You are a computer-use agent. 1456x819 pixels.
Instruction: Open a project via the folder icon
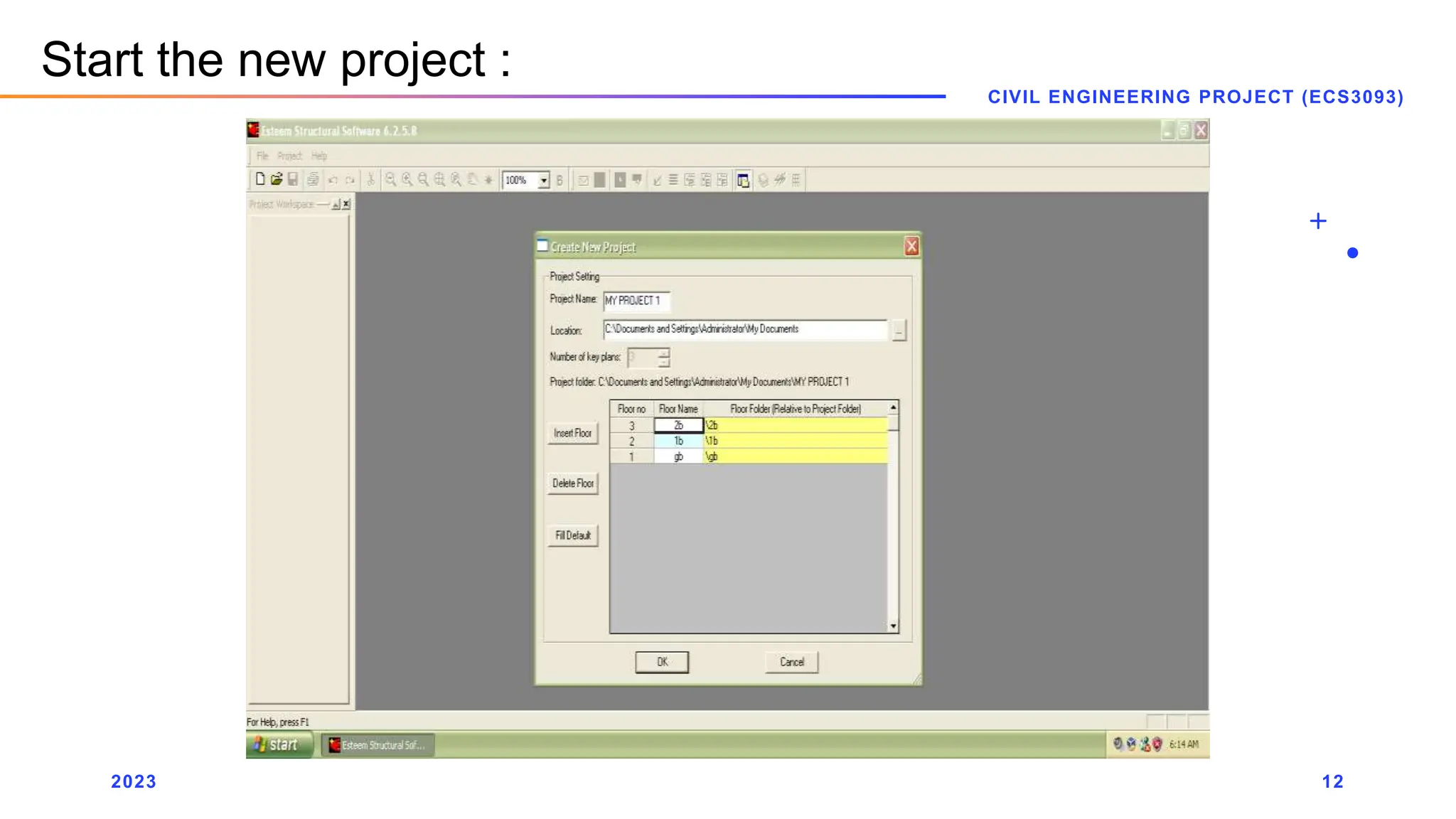(x=277, y=180)
